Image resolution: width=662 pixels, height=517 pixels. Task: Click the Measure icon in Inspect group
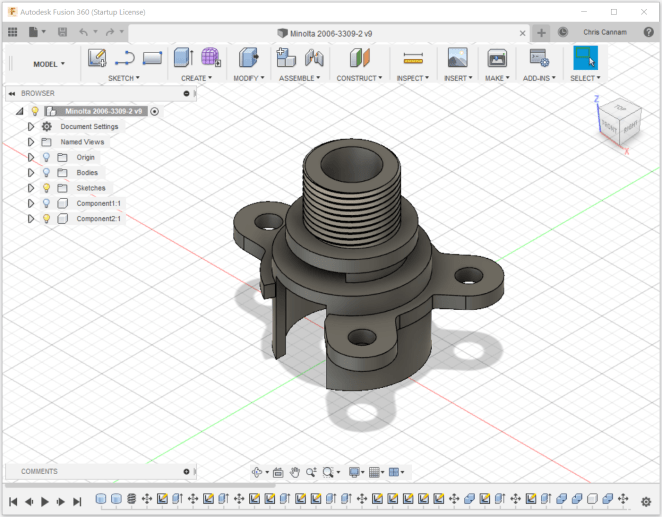[412, 58]
